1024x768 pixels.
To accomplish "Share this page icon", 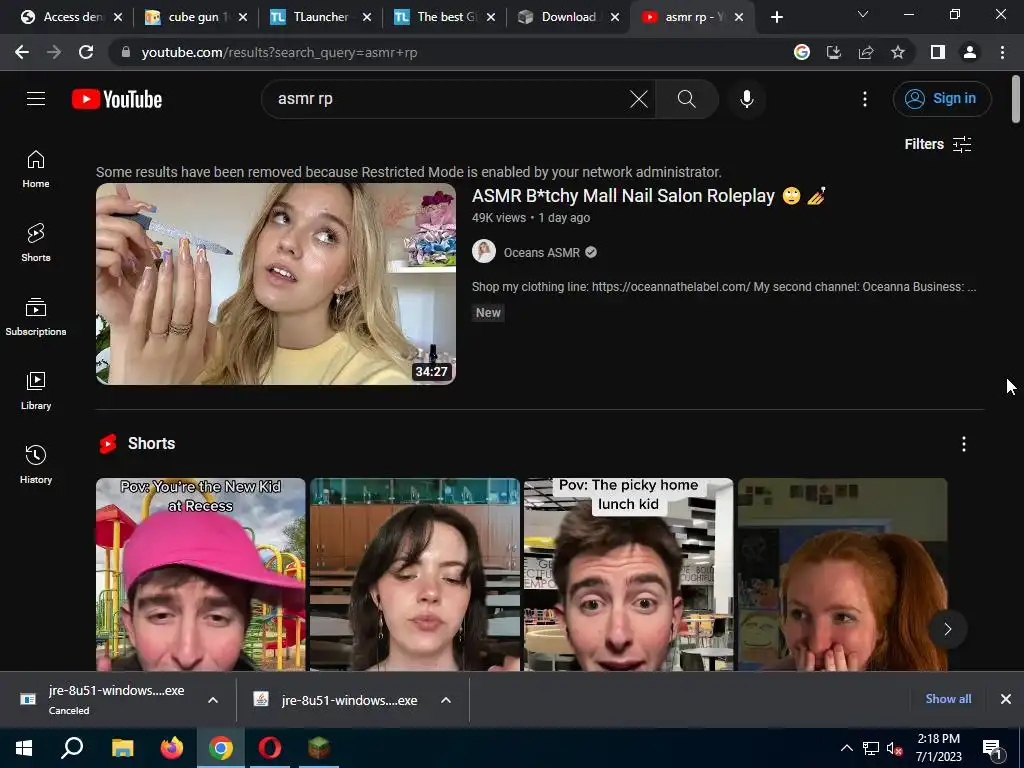I will [x=865, y=52].
